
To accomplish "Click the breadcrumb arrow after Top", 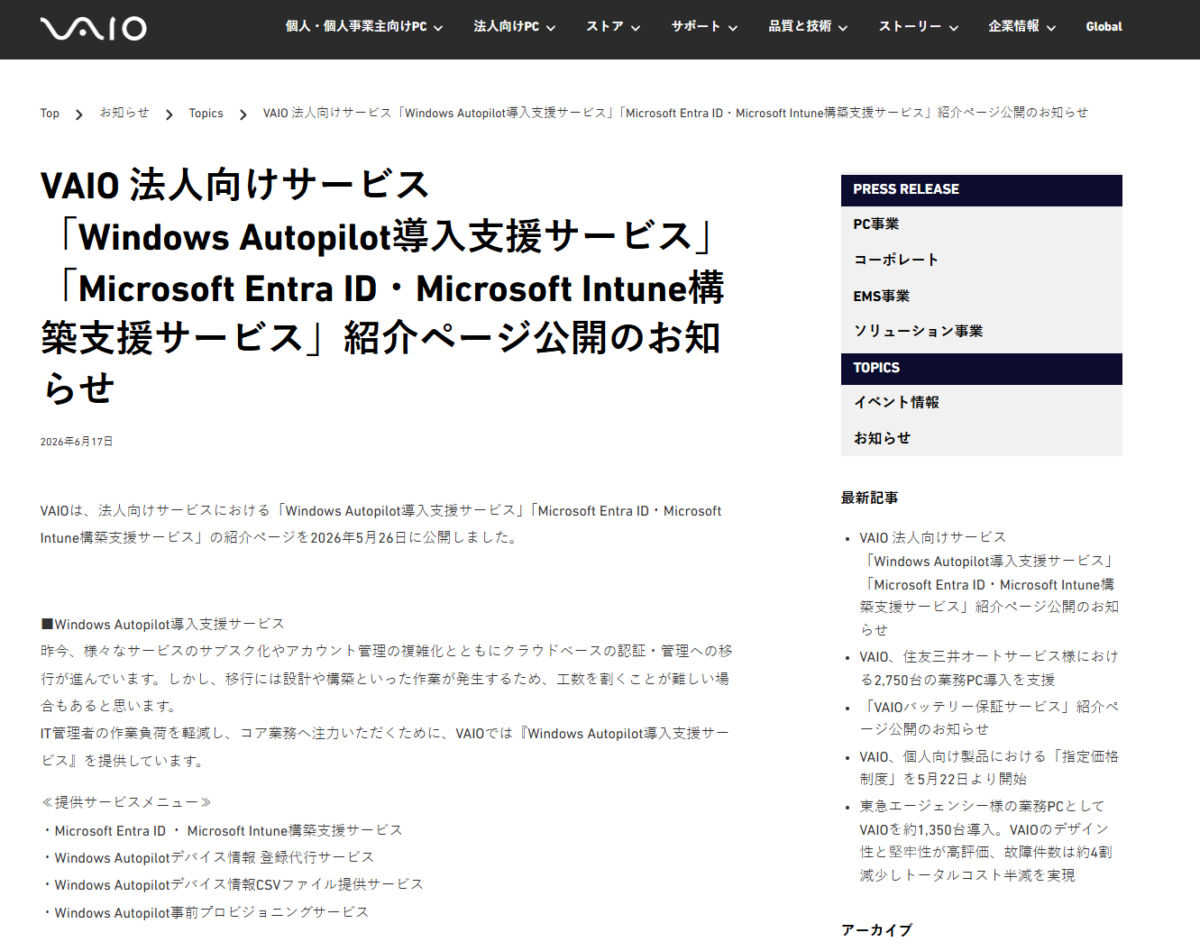I will [80, 114].
